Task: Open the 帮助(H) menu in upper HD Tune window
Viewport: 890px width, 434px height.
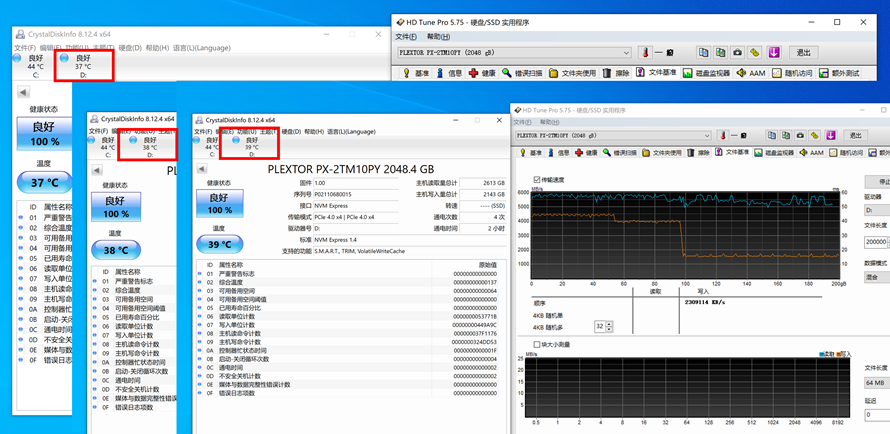Action: 439,37
